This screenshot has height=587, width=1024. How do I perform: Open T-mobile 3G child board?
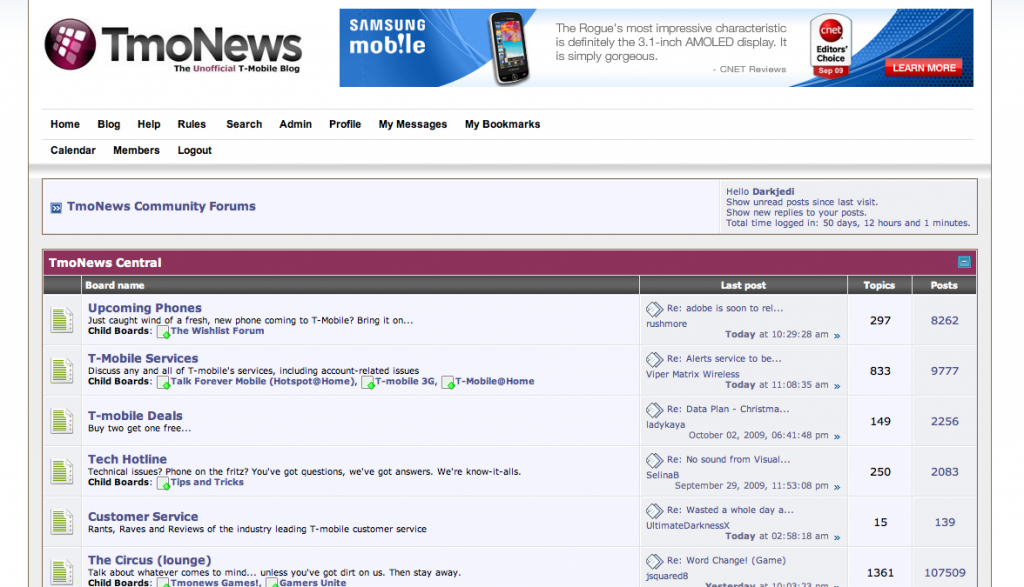click(x=406, y=381)
